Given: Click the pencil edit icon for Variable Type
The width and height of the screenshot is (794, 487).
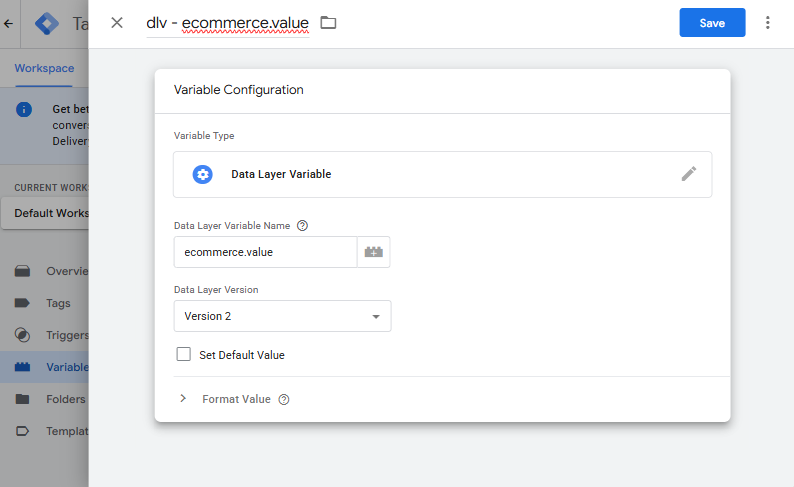Looking at the screenshot, I should click(x=688, y=174).
